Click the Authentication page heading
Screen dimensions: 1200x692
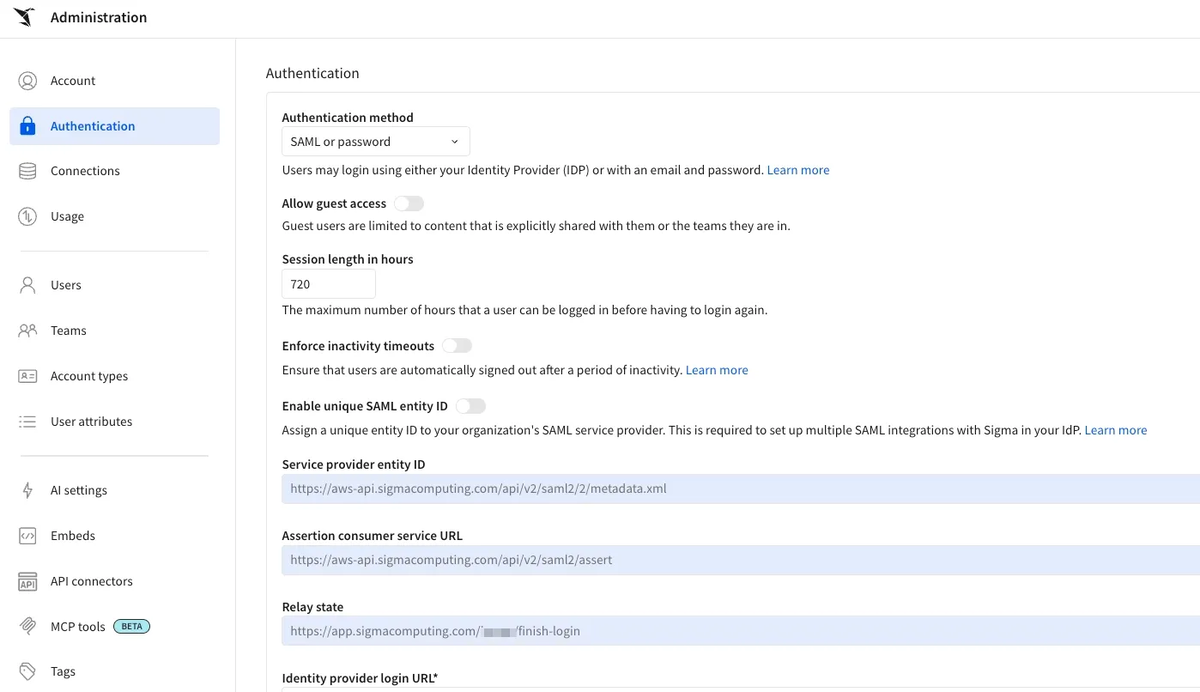point(312,73)
